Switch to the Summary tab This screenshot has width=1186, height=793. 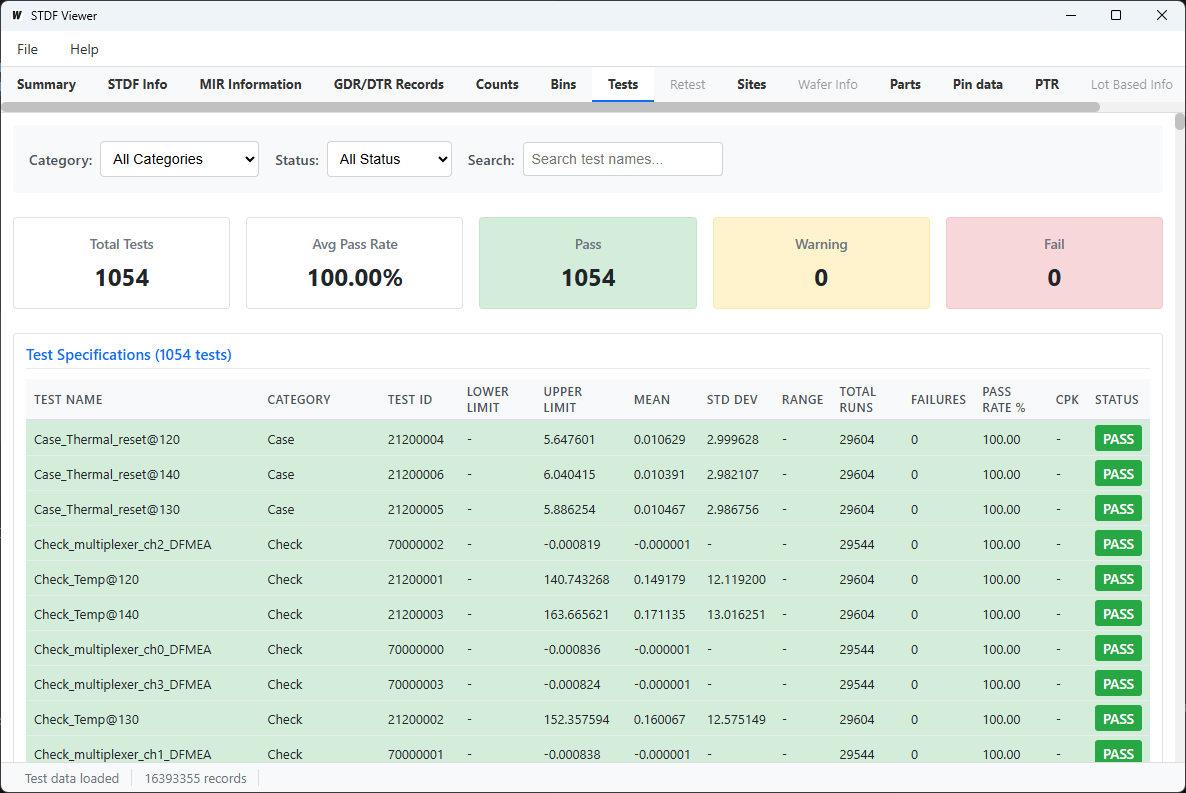pyautogui.click(x=46, y=85)
